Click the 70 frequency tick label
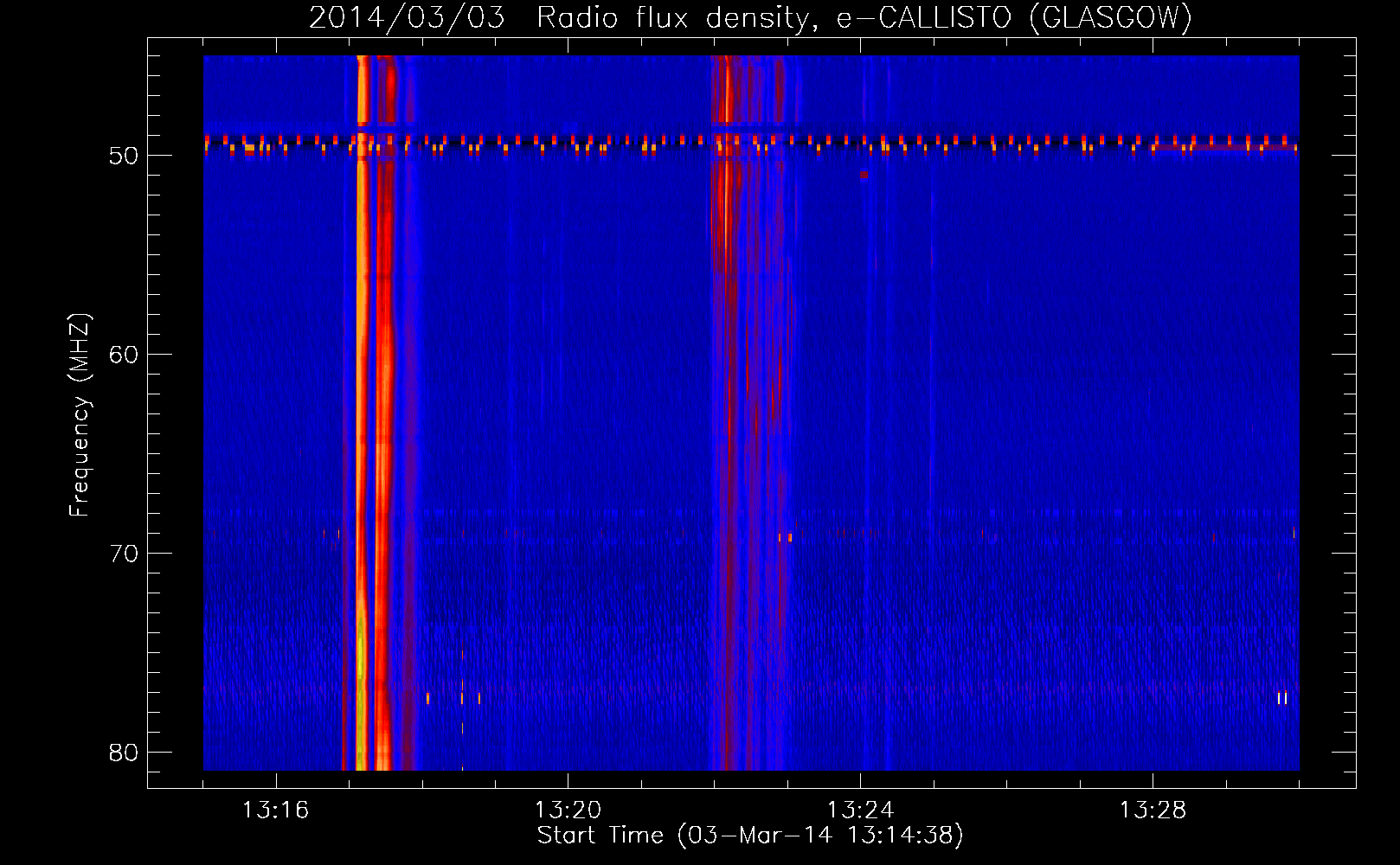 124,554
